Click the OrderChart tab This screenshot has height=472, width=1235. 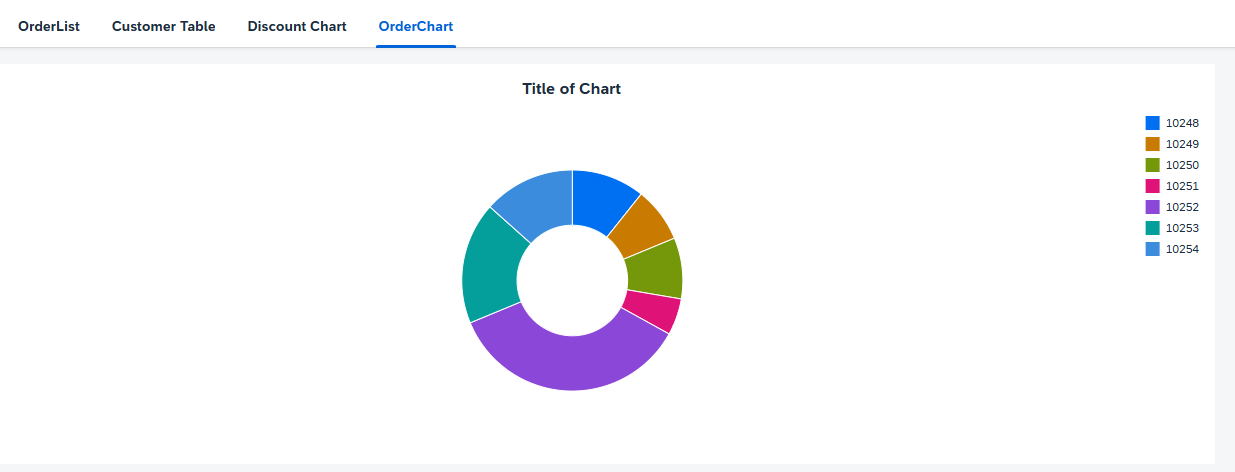coord(416,27)
